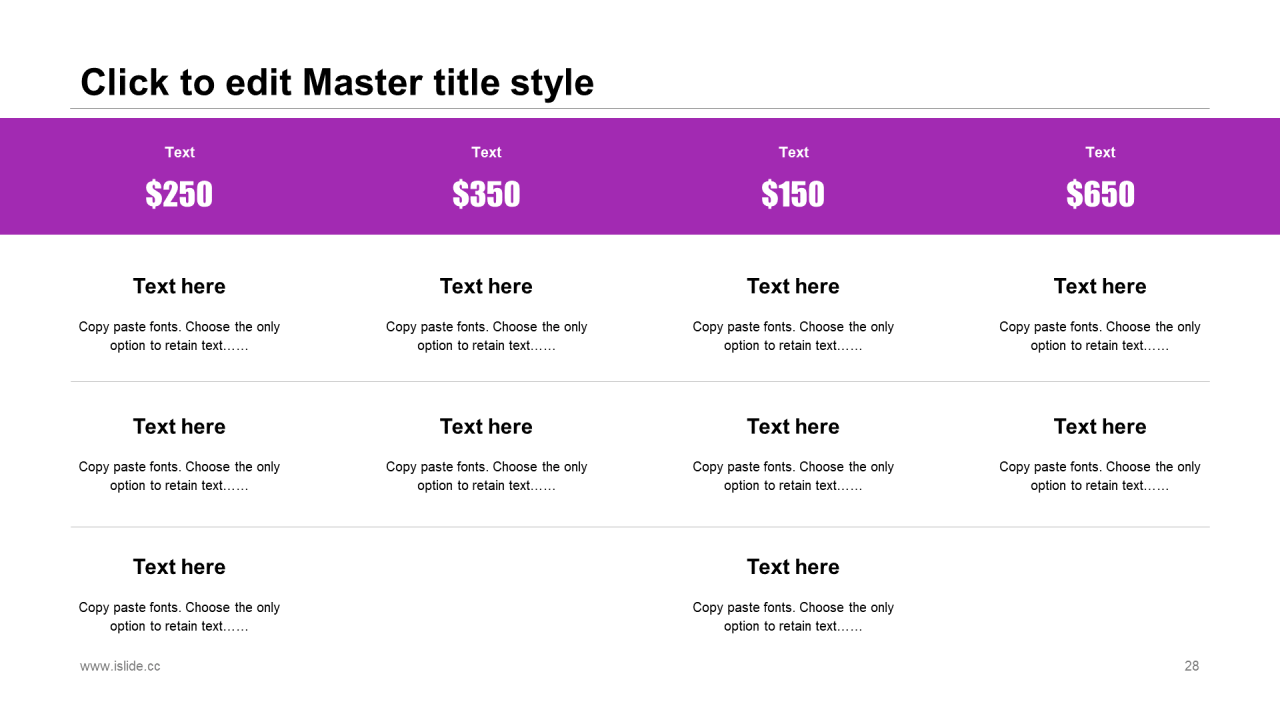Select the "Text here" heading directly below $350
This screenshot has width=1280, height=720.
[486, 286]
